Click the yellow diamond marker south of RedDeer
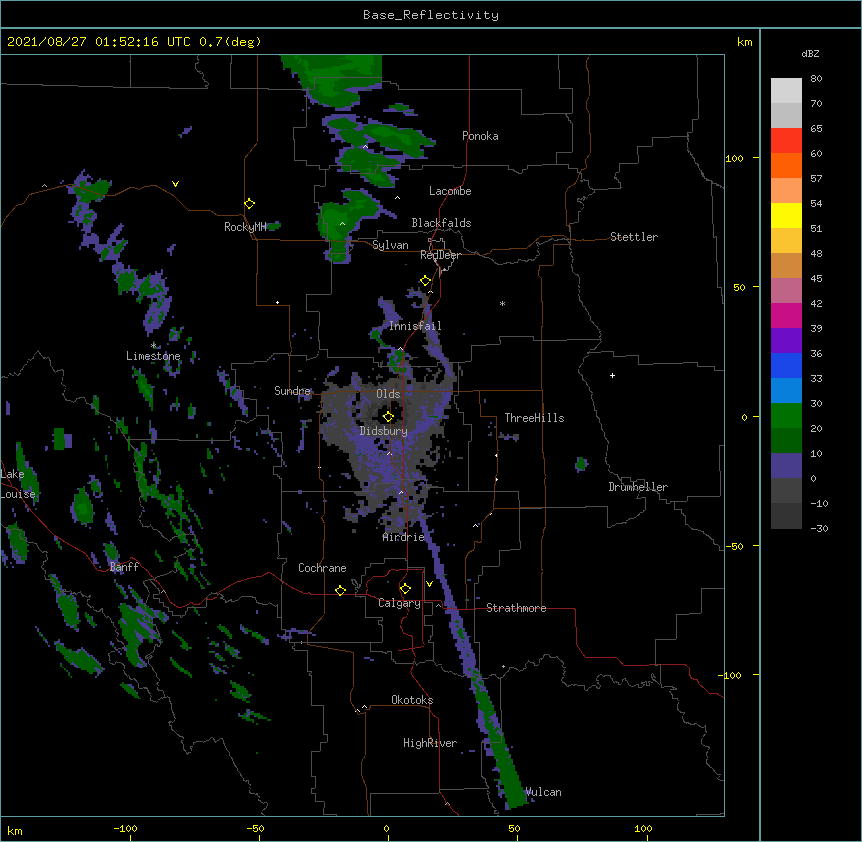Image resolution: width=862 pixels, height=842 pixels. 426,281
